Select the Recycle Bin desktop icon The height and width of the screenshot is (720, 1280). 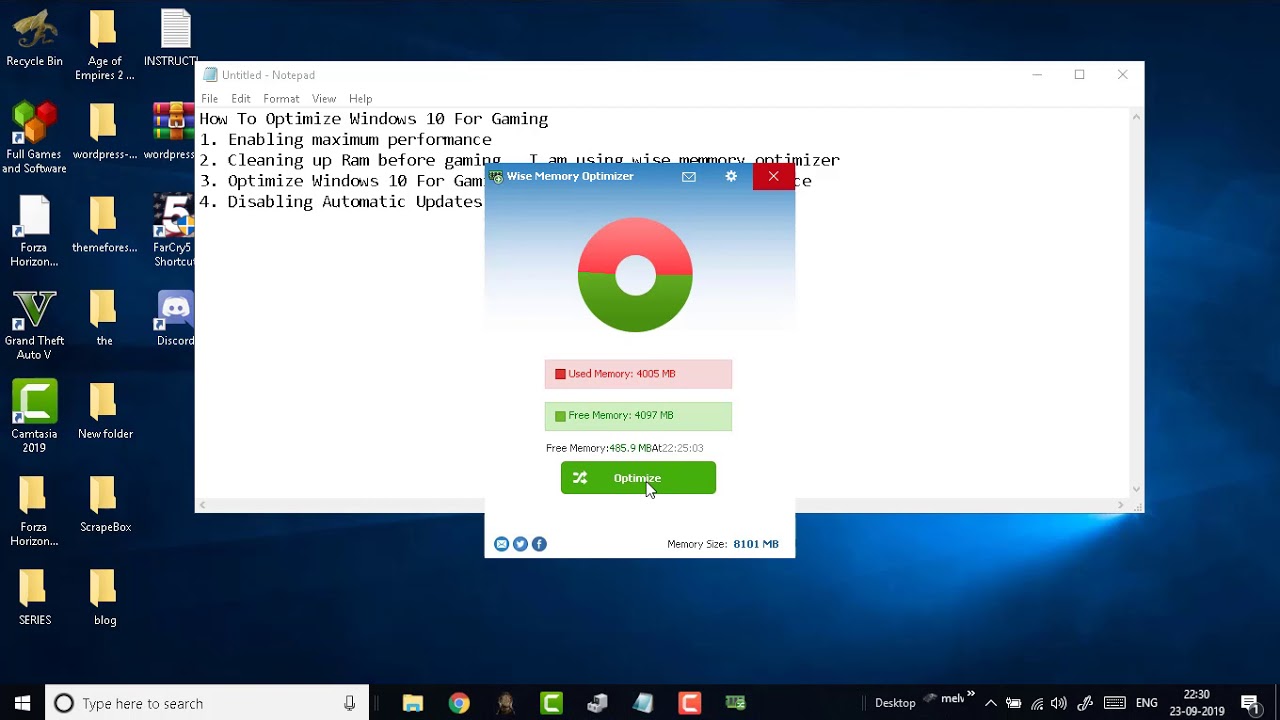(x=35, y=40)
